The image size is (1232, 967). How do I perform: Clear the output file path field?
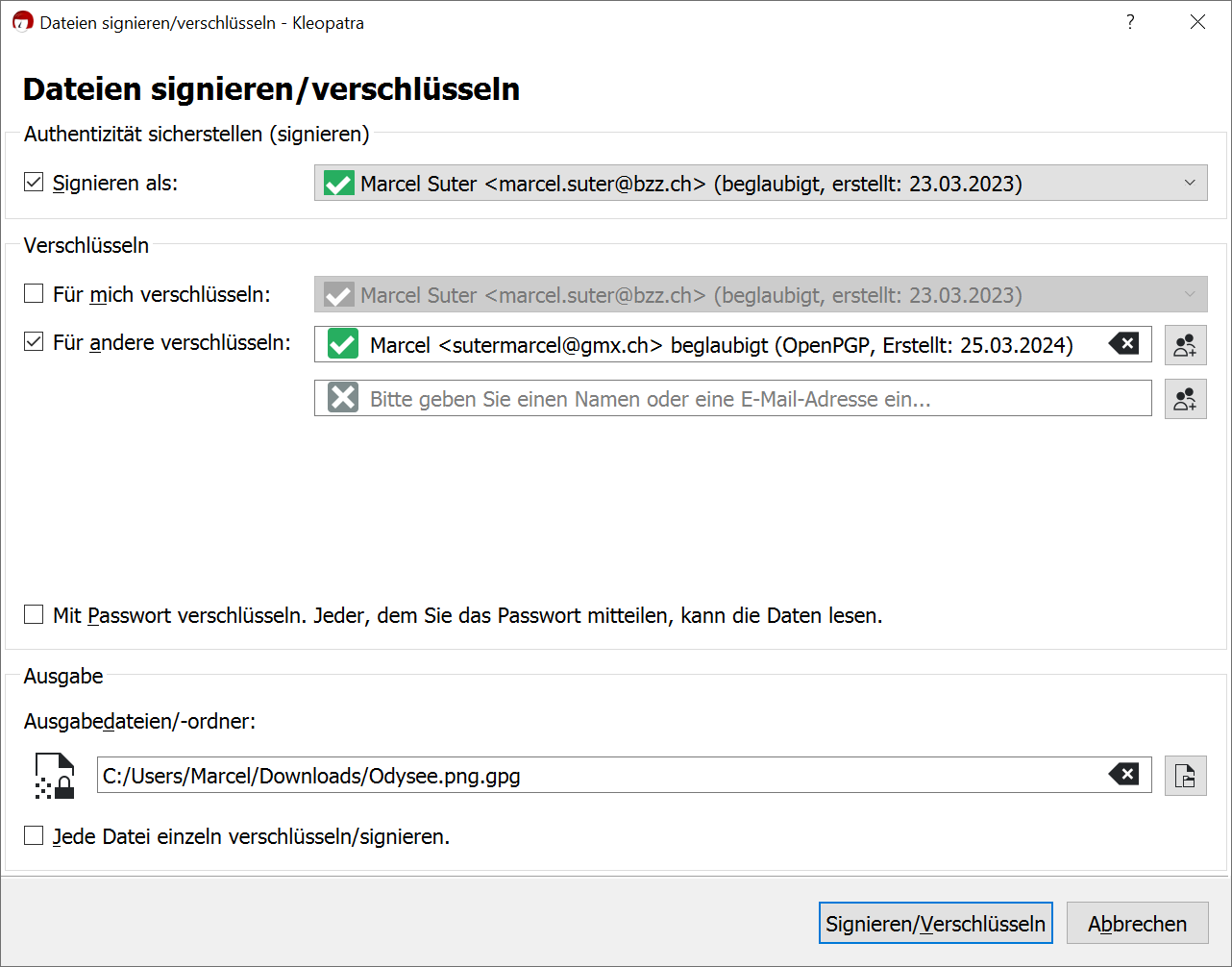pos(1123,774)
